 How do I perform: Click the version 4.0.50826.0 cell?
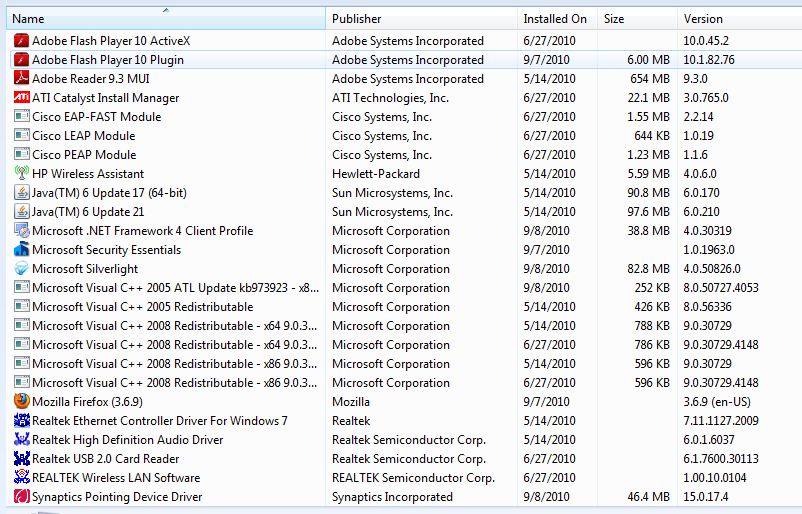click(712, 269)
